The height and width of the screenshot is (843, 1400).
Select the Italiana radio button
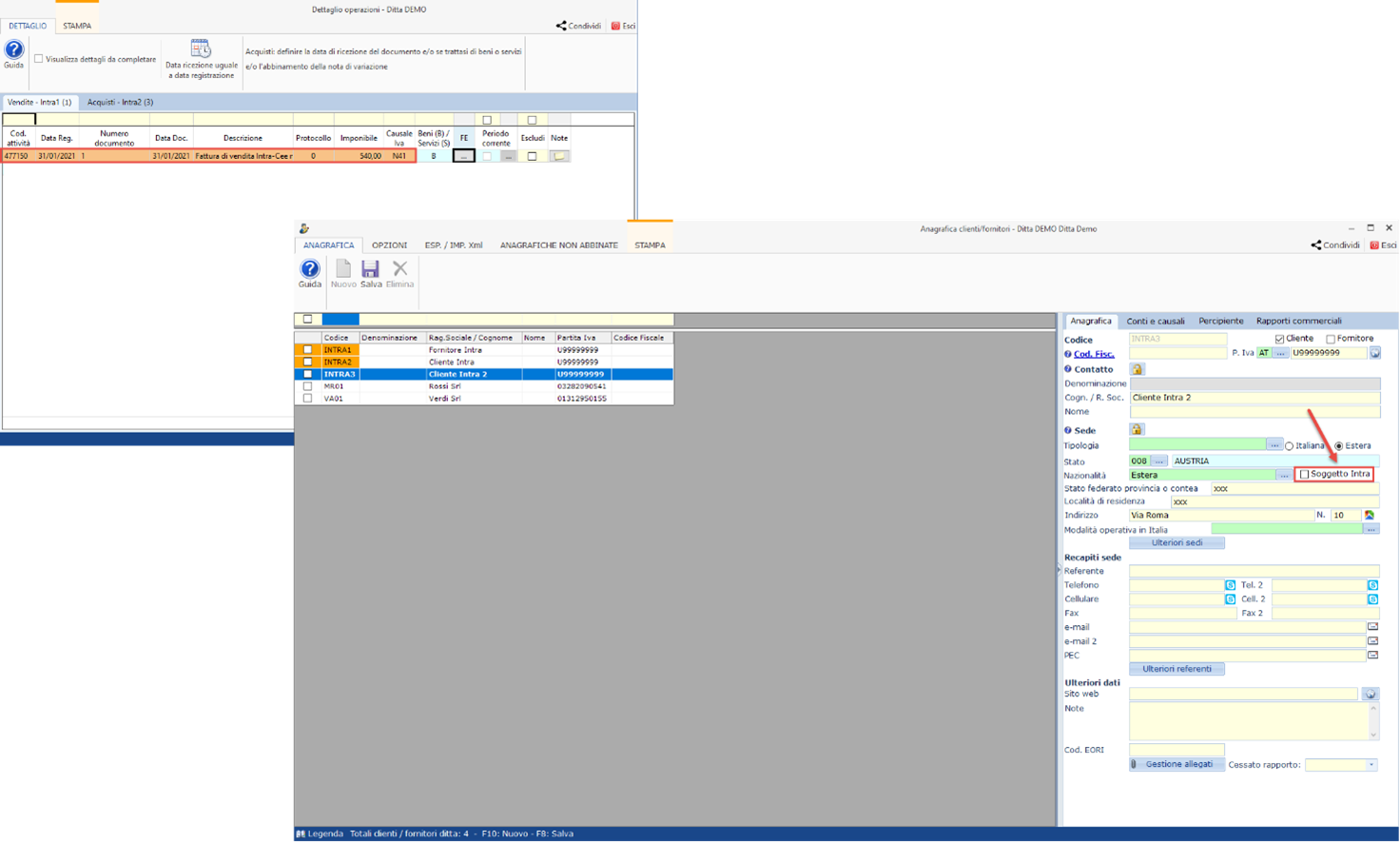pos(1290,446)
